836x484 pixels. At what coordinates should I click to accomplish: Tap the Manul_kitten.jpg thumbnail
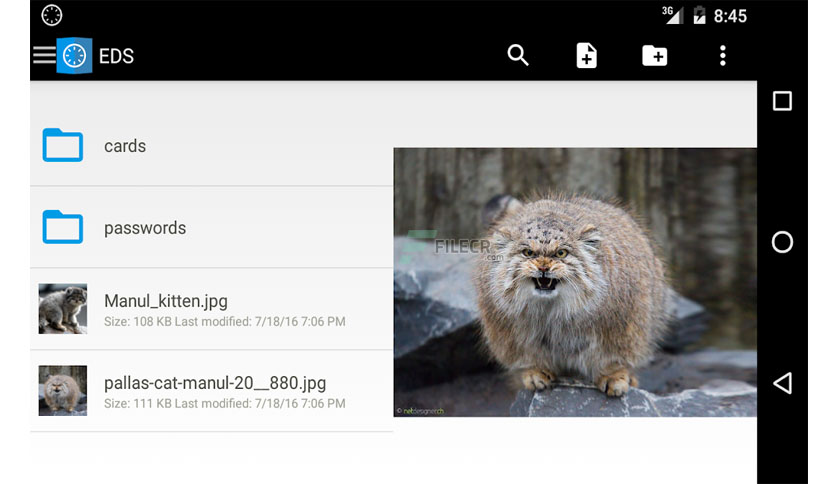click(x=63, y=309)
